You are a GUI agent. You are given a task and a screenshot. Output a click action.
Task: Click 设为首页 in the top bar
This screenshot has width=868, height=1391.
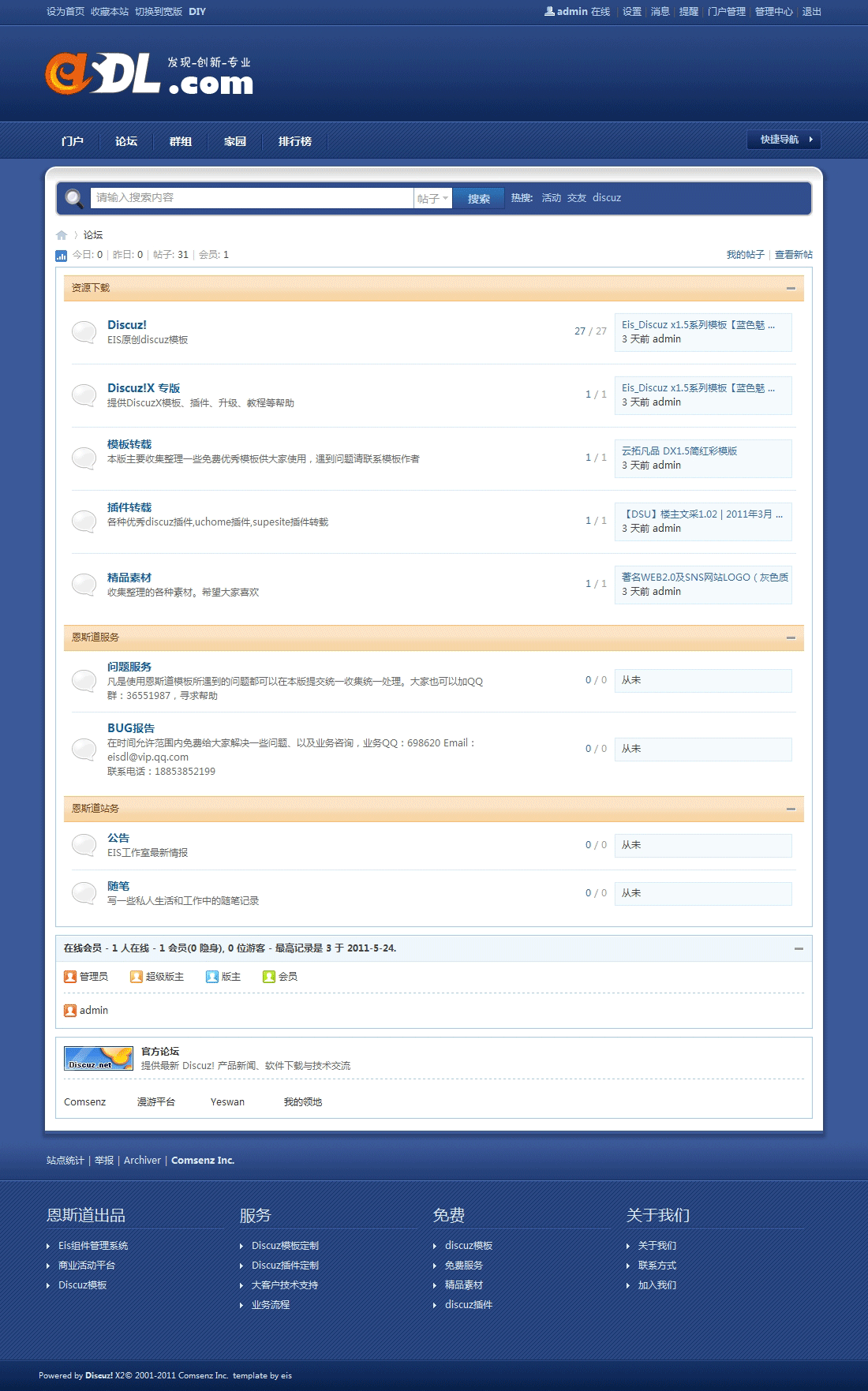click(x=65, y=12)
